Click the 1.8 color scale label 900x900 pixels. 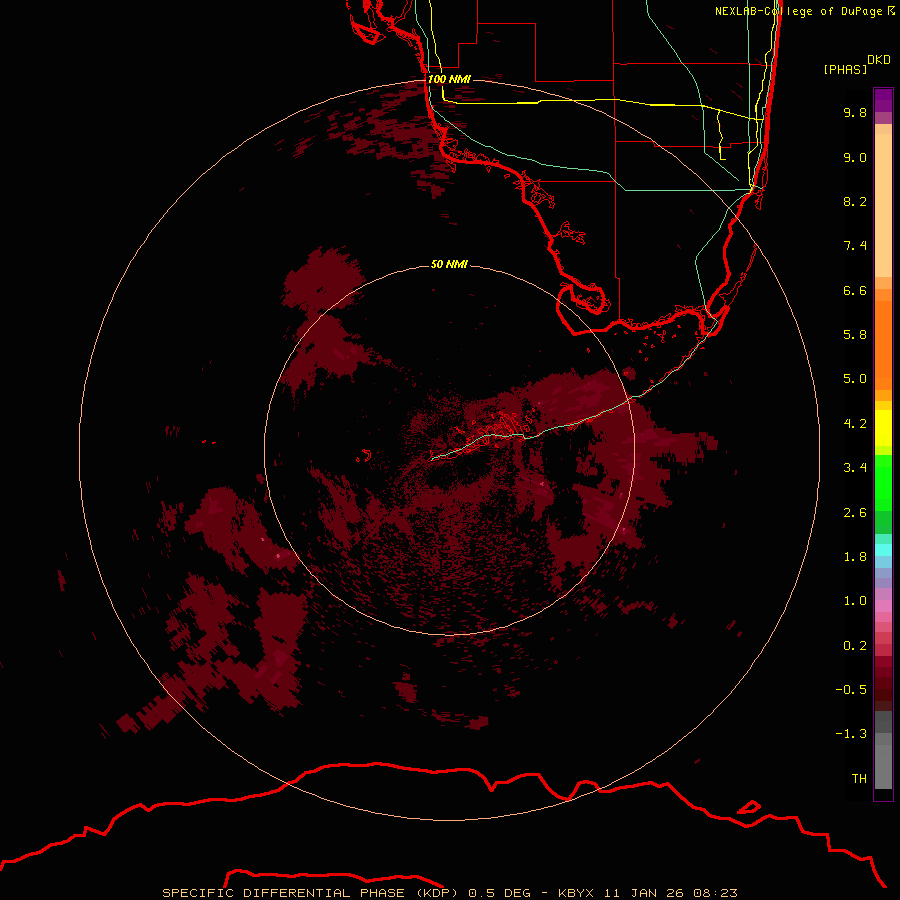click(x=855, y=557)
